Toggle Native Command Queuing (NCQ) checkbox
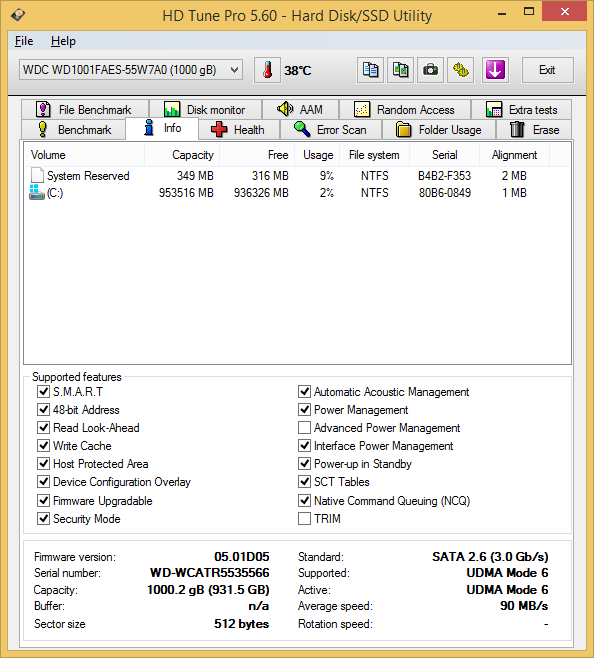Screen dimensions: 594x658 pyautogui.click(x=304, y=501)
